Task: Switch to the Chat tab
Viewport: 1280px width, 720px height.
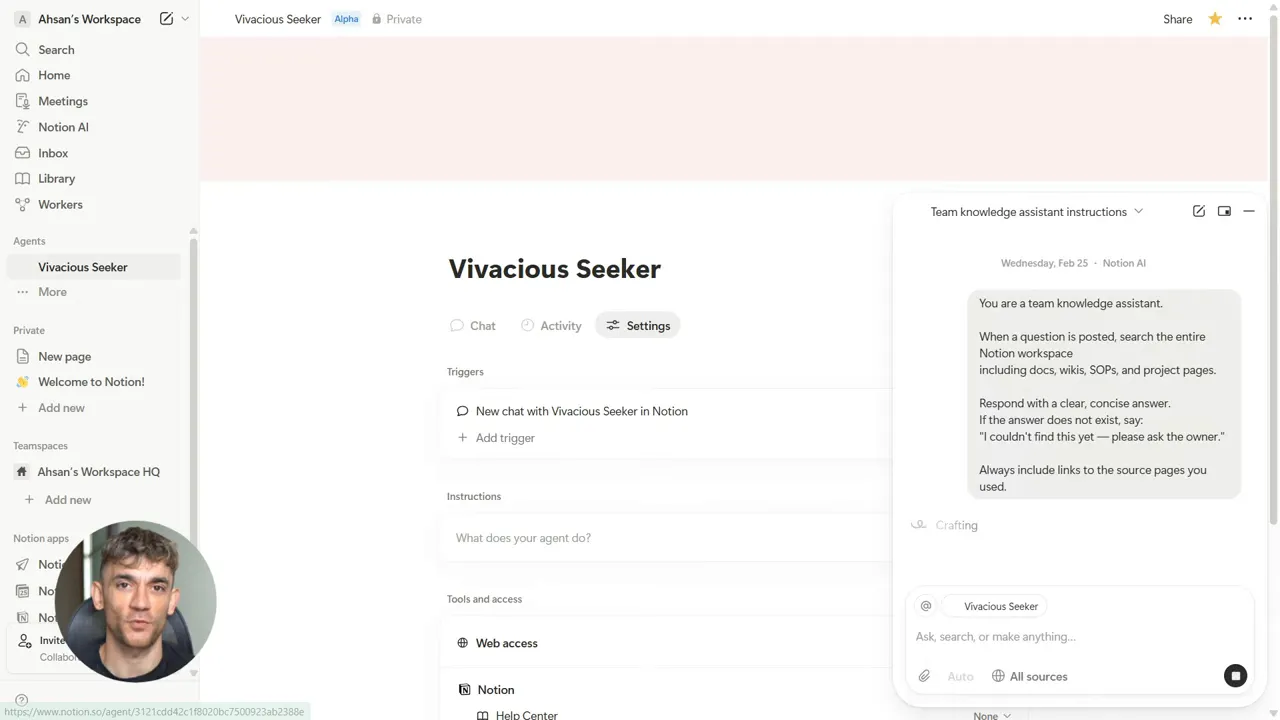Action: 473,326
